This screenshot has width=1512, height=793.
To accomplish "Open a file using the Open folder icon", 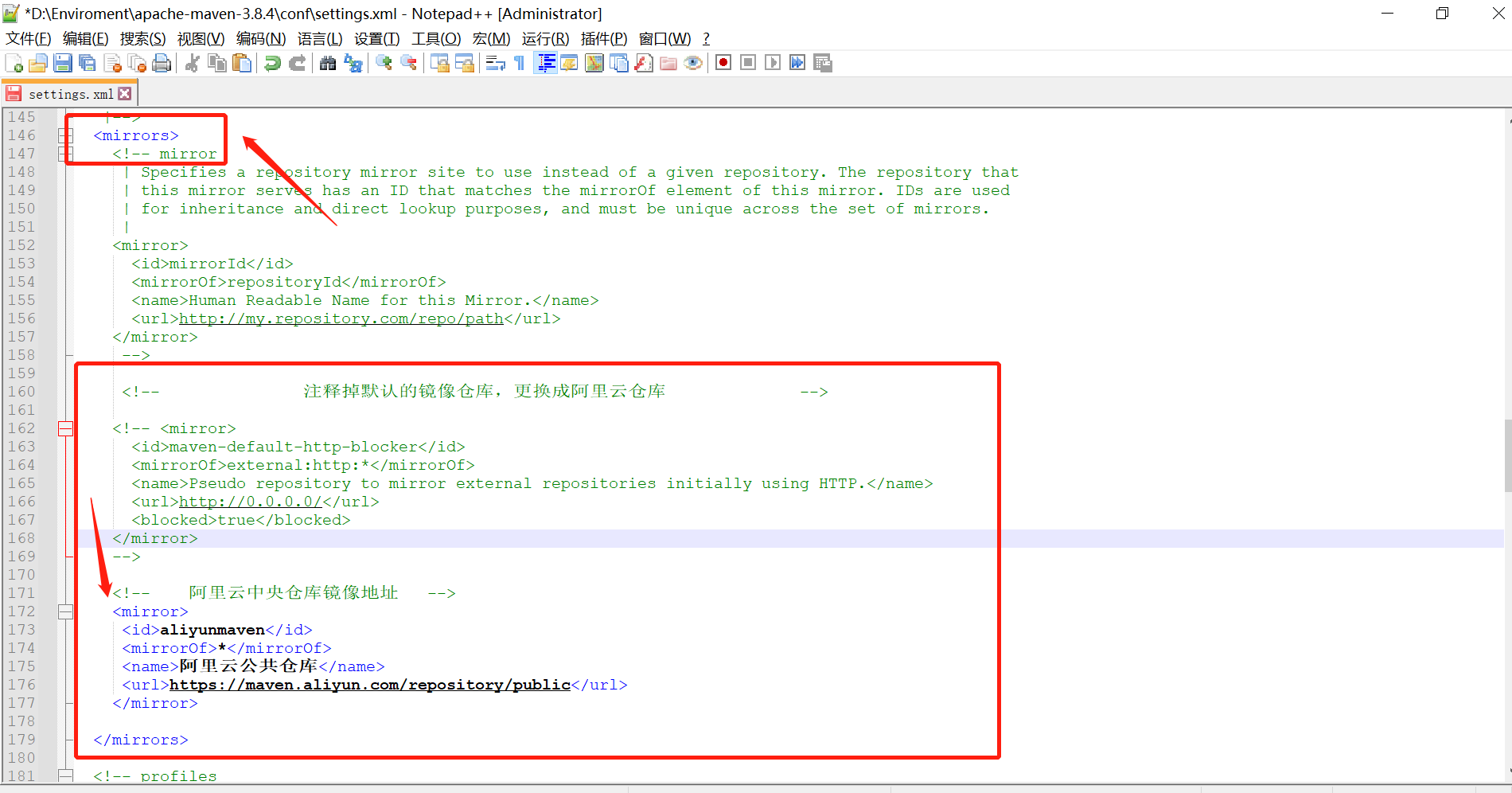I will click(38, 63).
